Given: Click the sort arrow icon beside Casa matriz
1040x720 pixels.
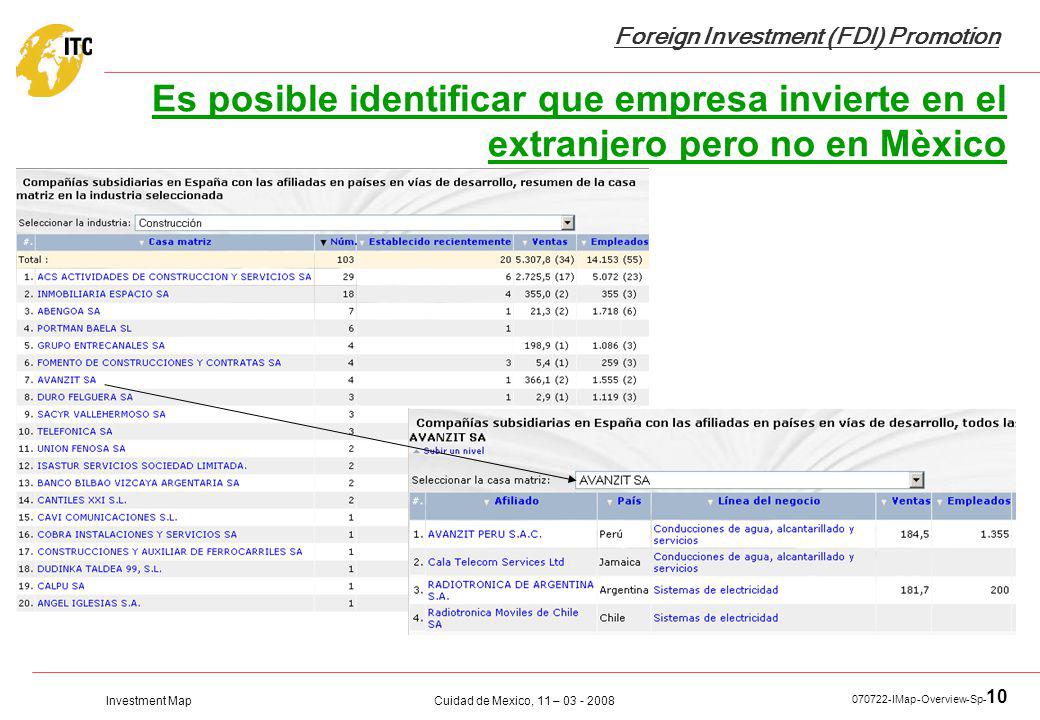Looking at the screenshot, I should [x=141, y=243].
